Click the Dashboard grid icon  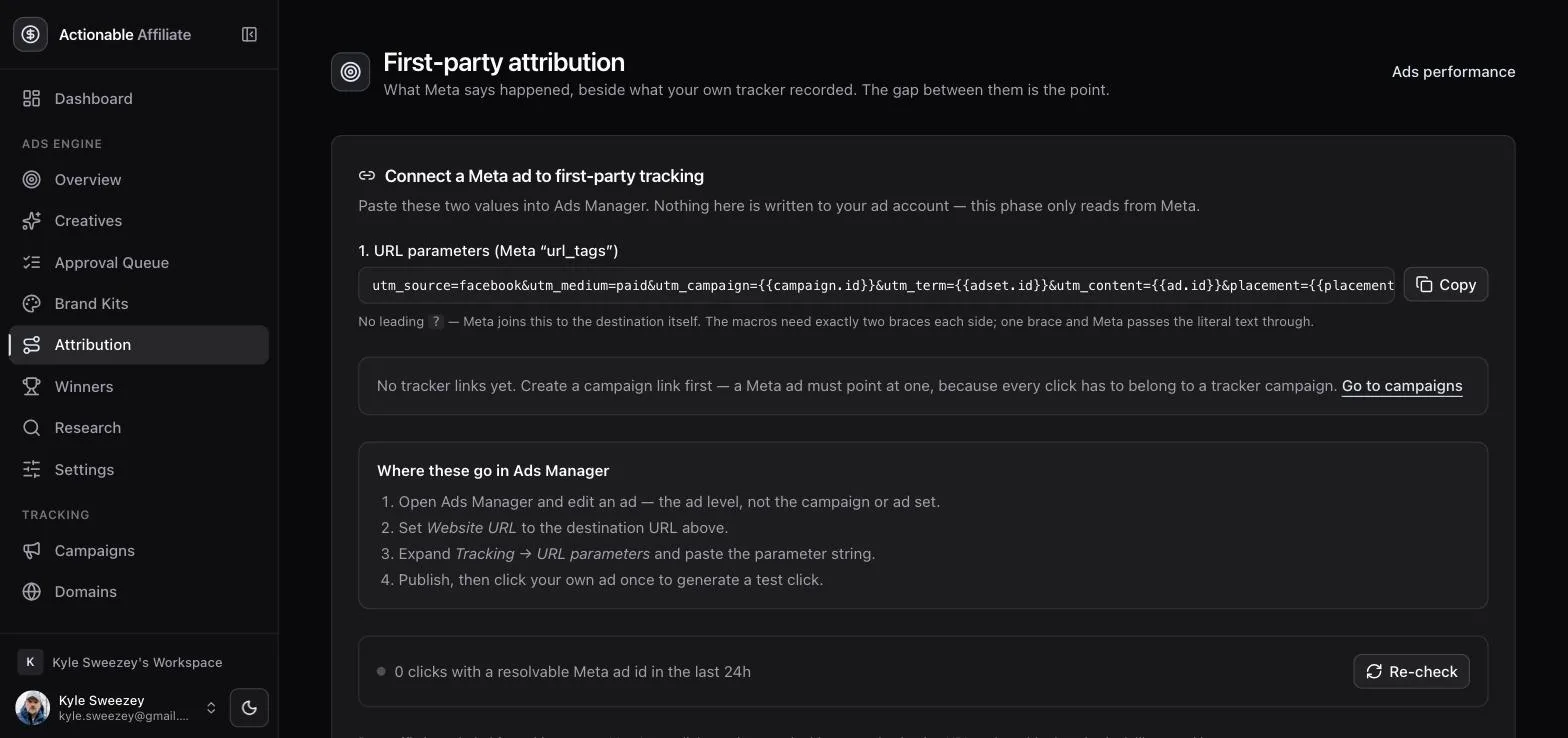32,98
